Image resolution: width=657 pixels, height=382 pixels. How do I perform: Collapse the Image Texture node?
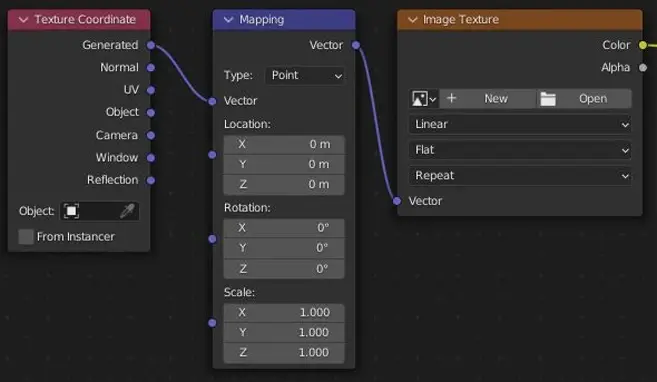413,20
